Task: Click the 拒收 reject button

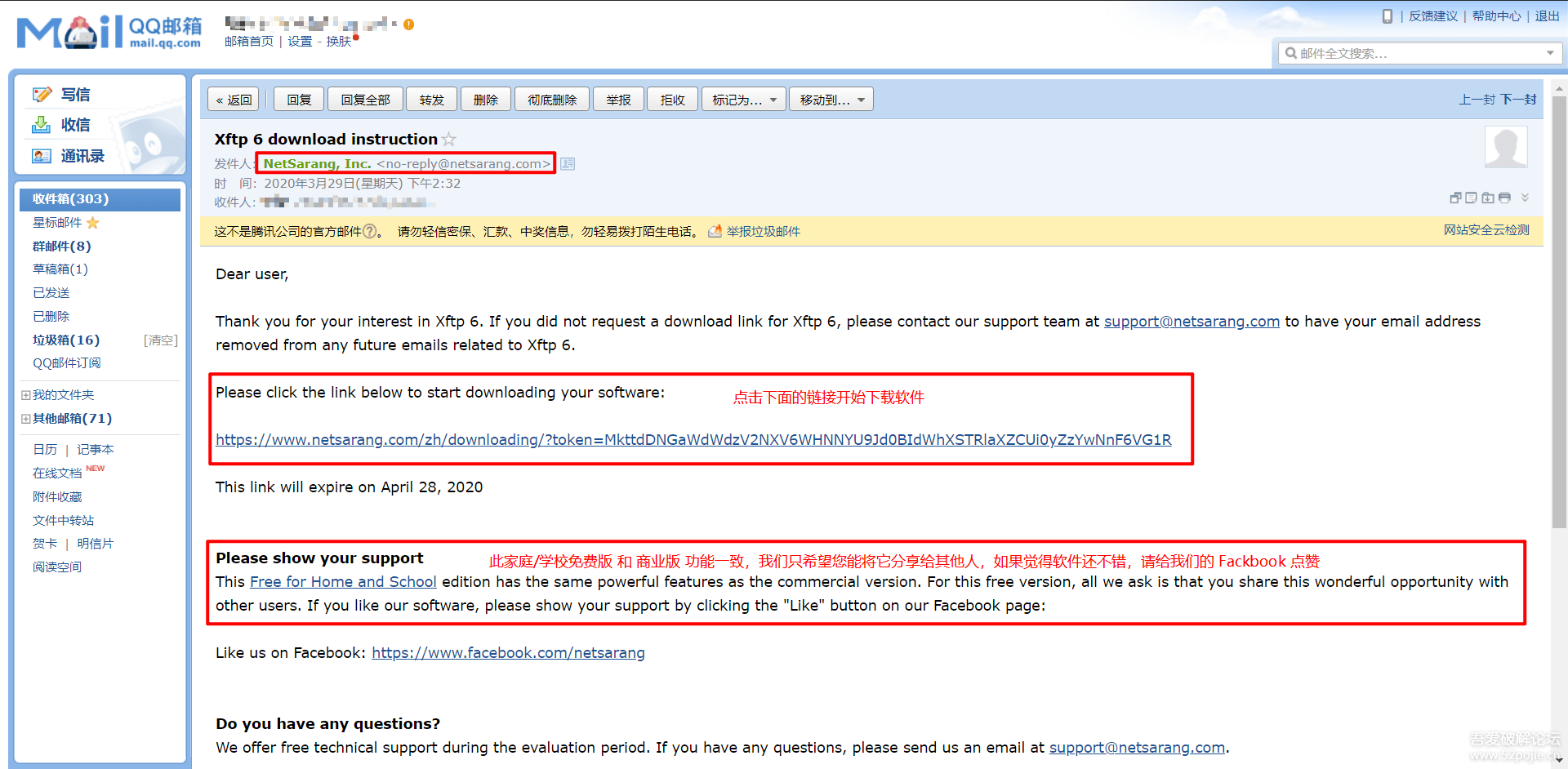Action: [672, 100]
